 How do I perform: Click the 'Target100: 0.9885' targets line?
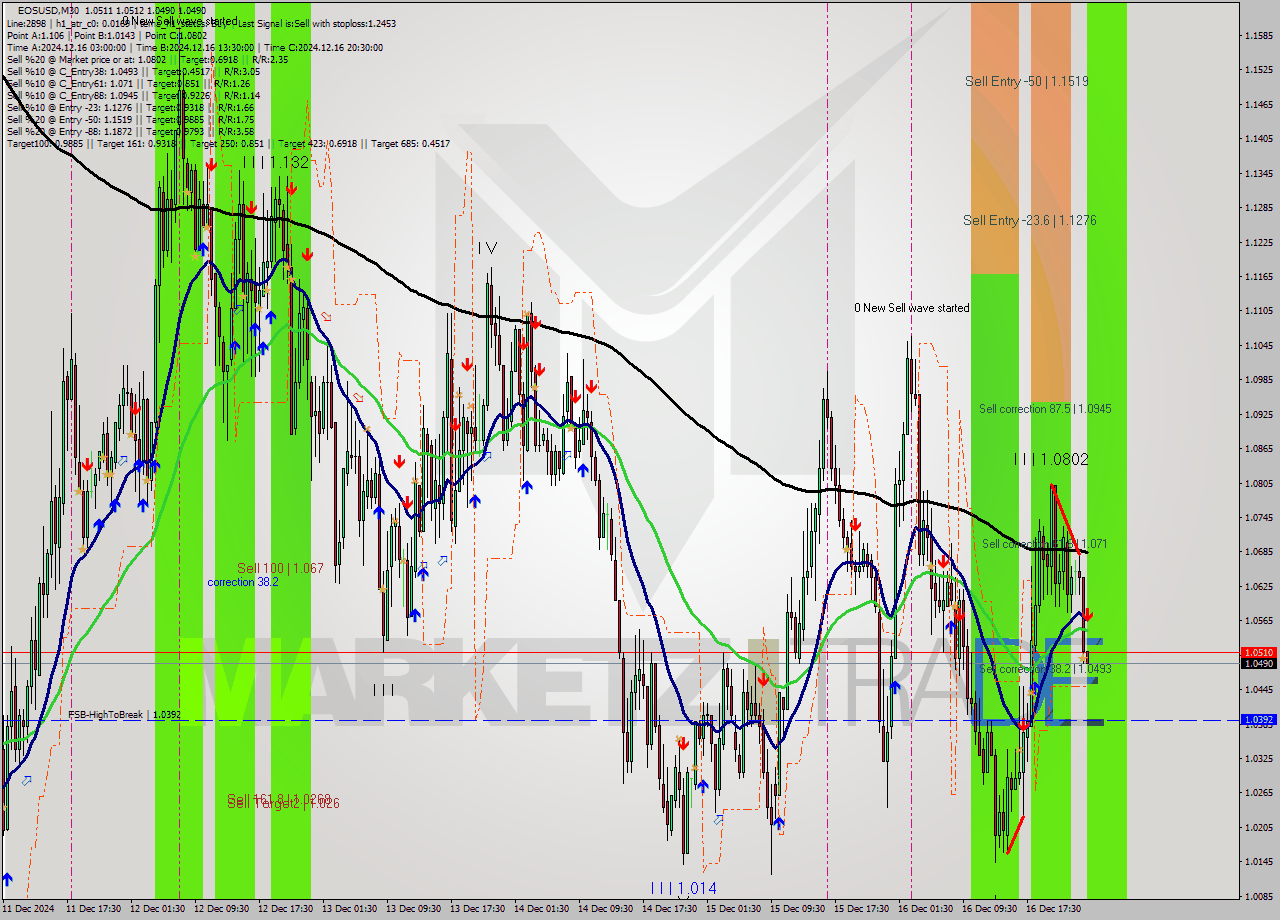coord(228,143)
